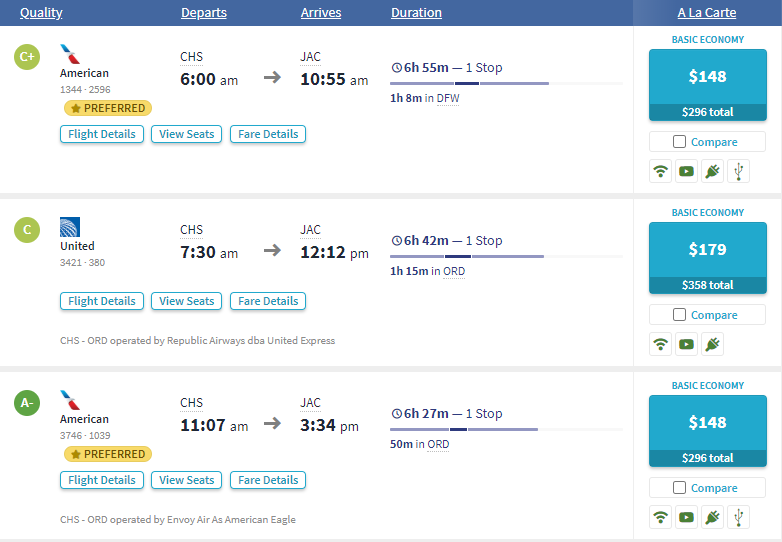Open the A La Carte column tab
This screenshot has height=542, width=782.
(x=707, y=13)
